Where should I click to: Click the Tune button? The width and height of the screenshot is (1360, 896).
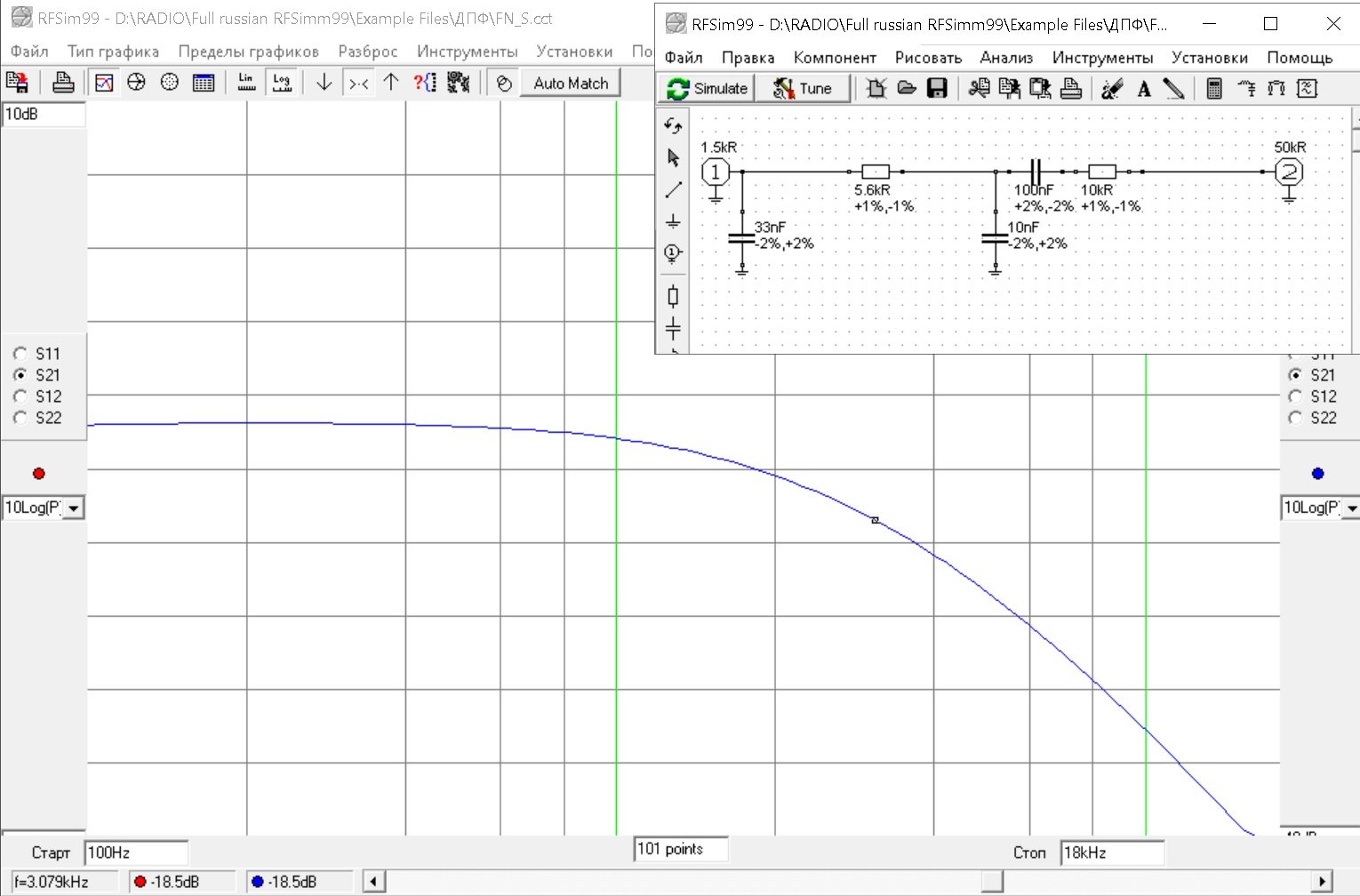(x=804, y=89)
